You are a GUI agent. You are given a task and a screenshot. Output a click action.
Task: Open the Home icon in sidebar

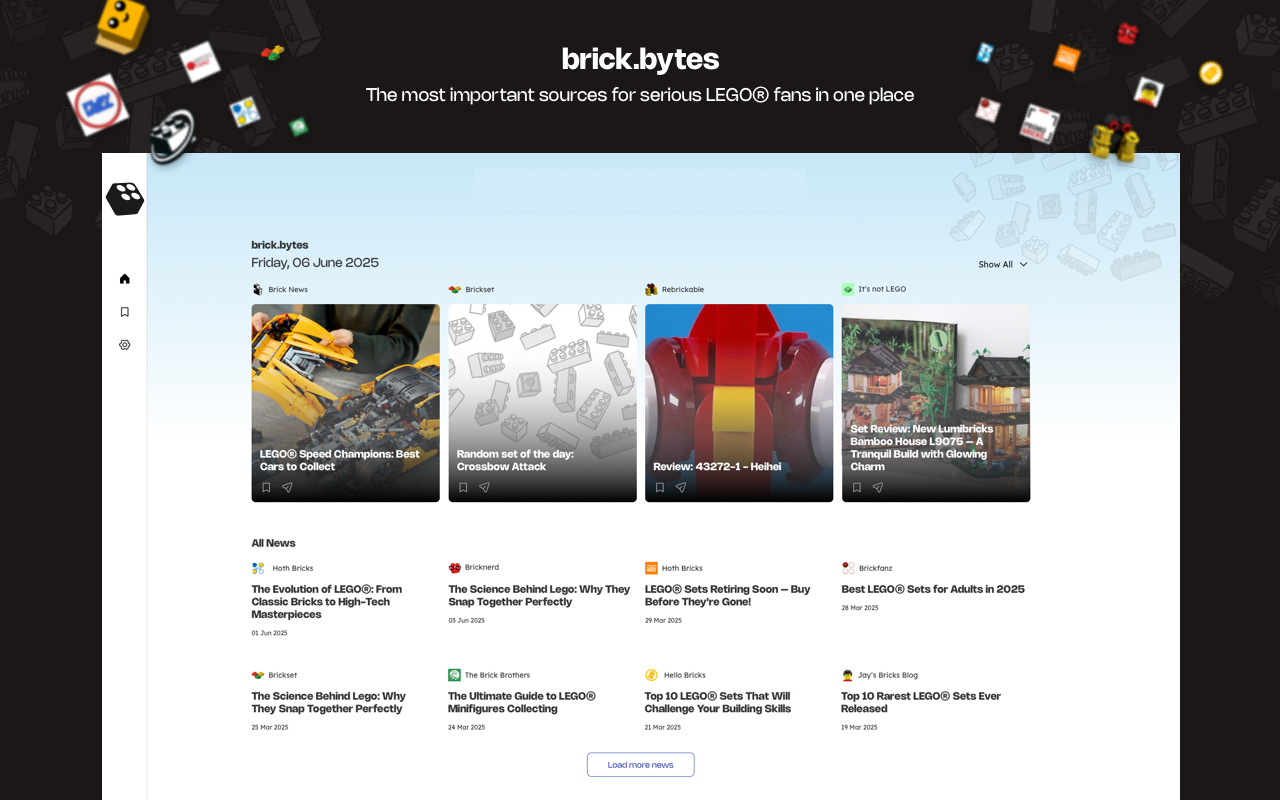(125, 279)
